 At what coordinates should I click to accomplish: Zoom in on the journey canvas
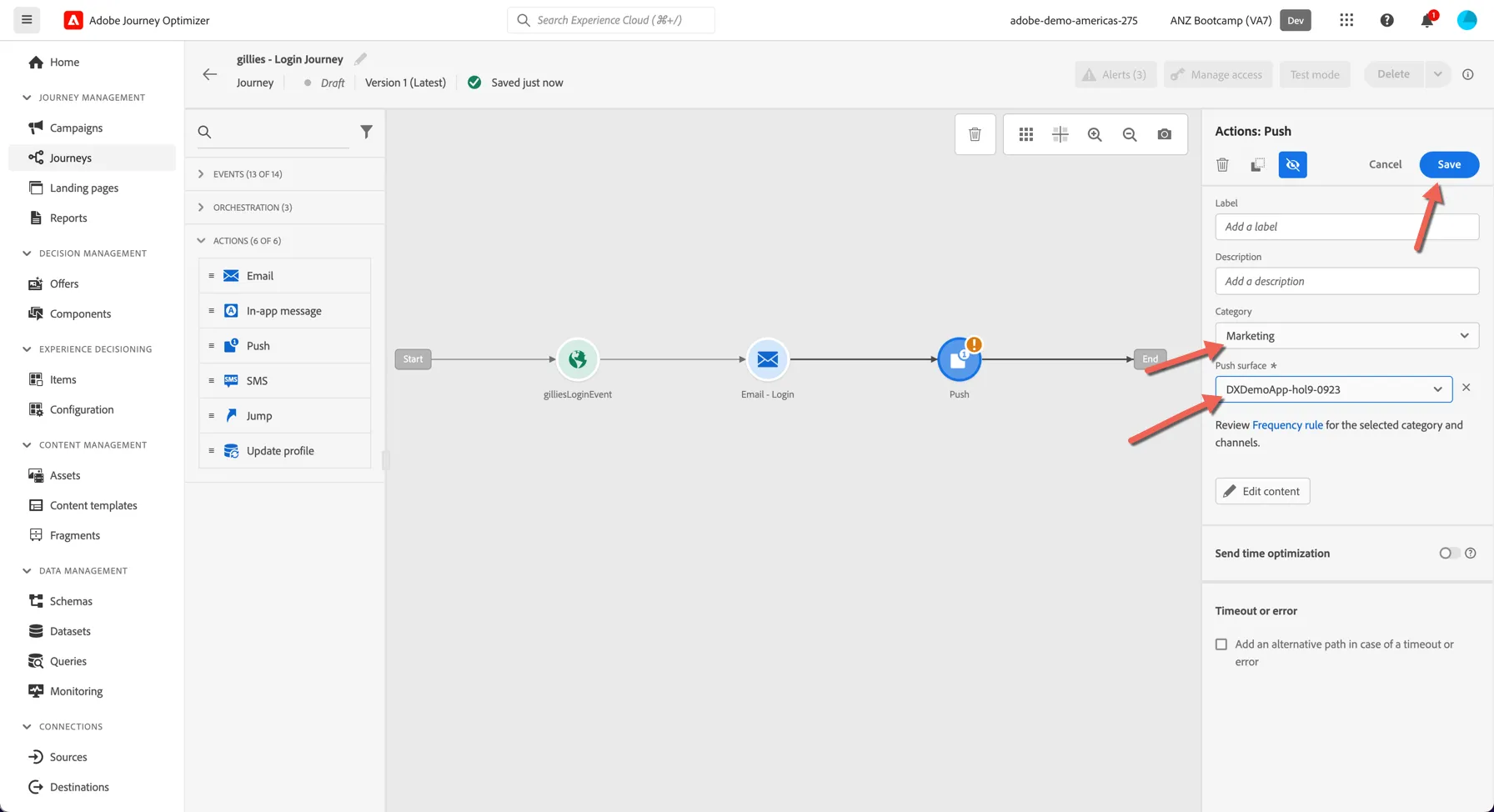(1095, 134)
